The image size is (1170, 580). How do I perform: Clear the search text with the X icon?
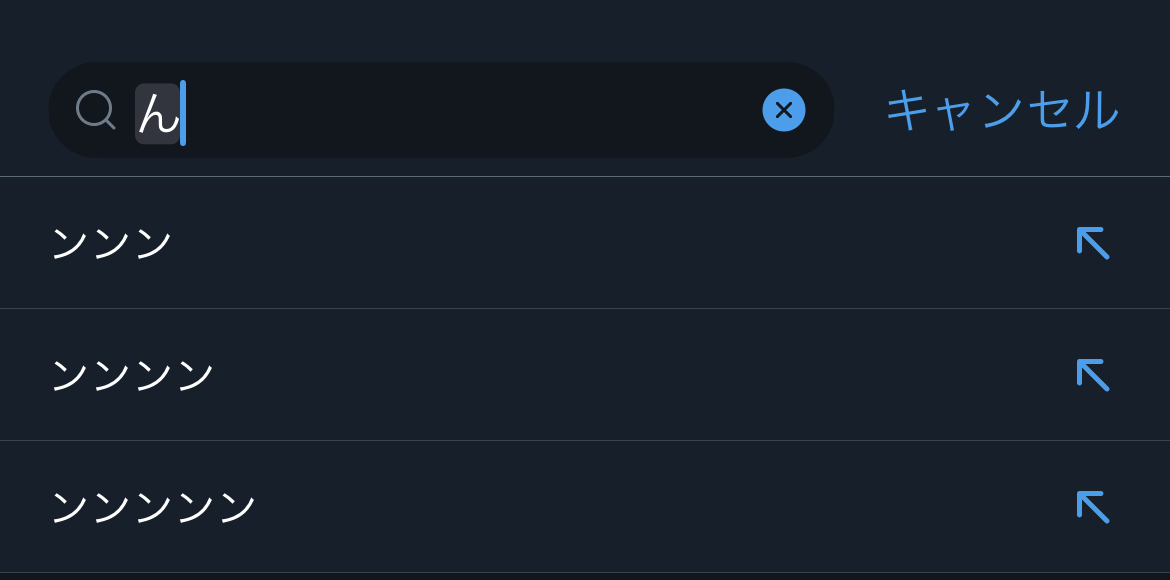point(784,110)
